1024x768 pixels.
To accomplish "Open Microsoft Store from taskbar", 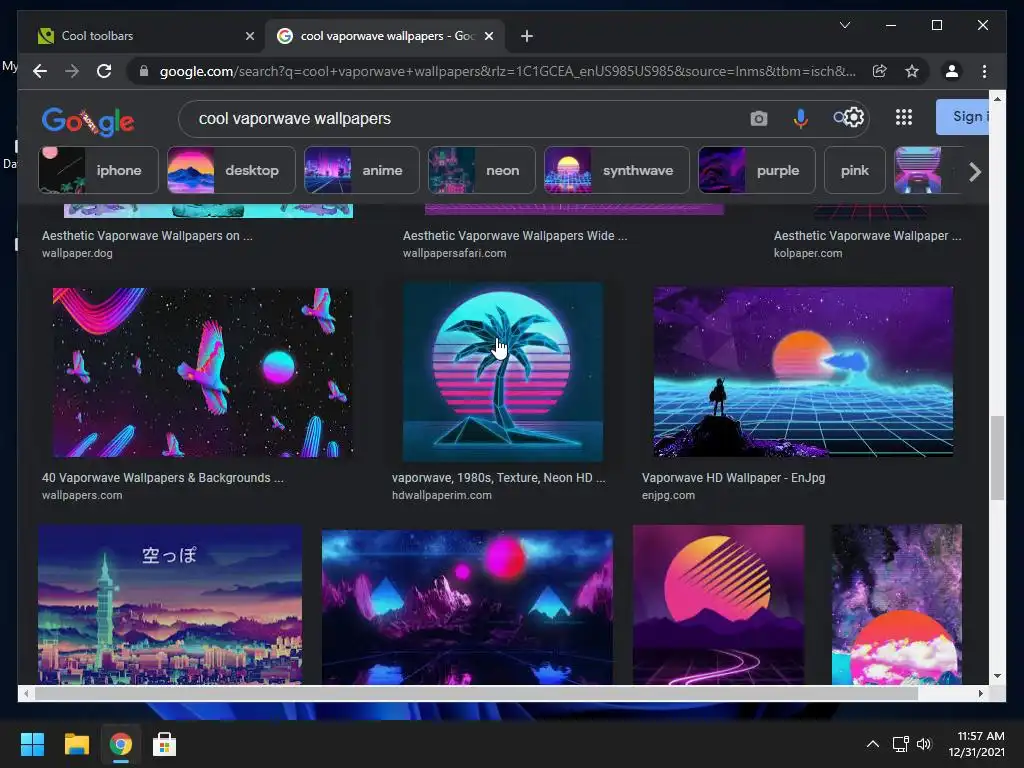I will click(x=165, y=744).
